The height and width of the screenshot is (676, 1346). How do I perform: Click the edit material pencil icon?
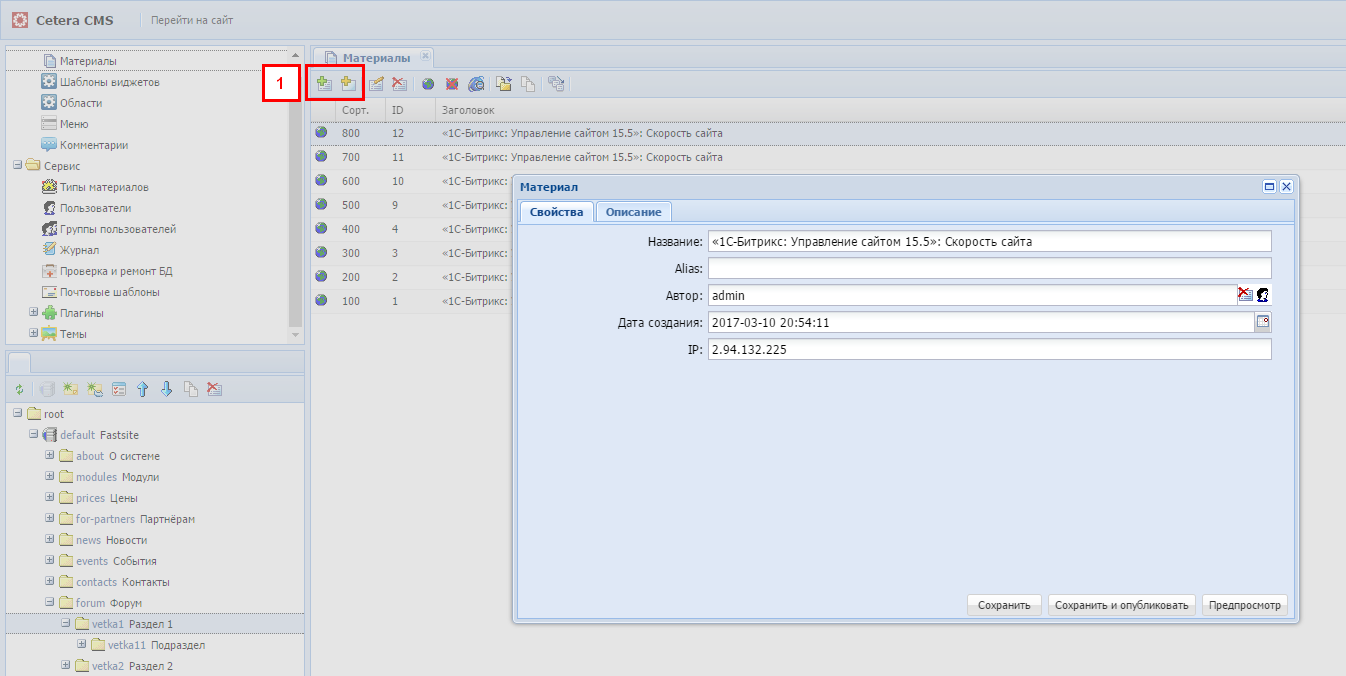pyautogui.click(x=376, y=84)
